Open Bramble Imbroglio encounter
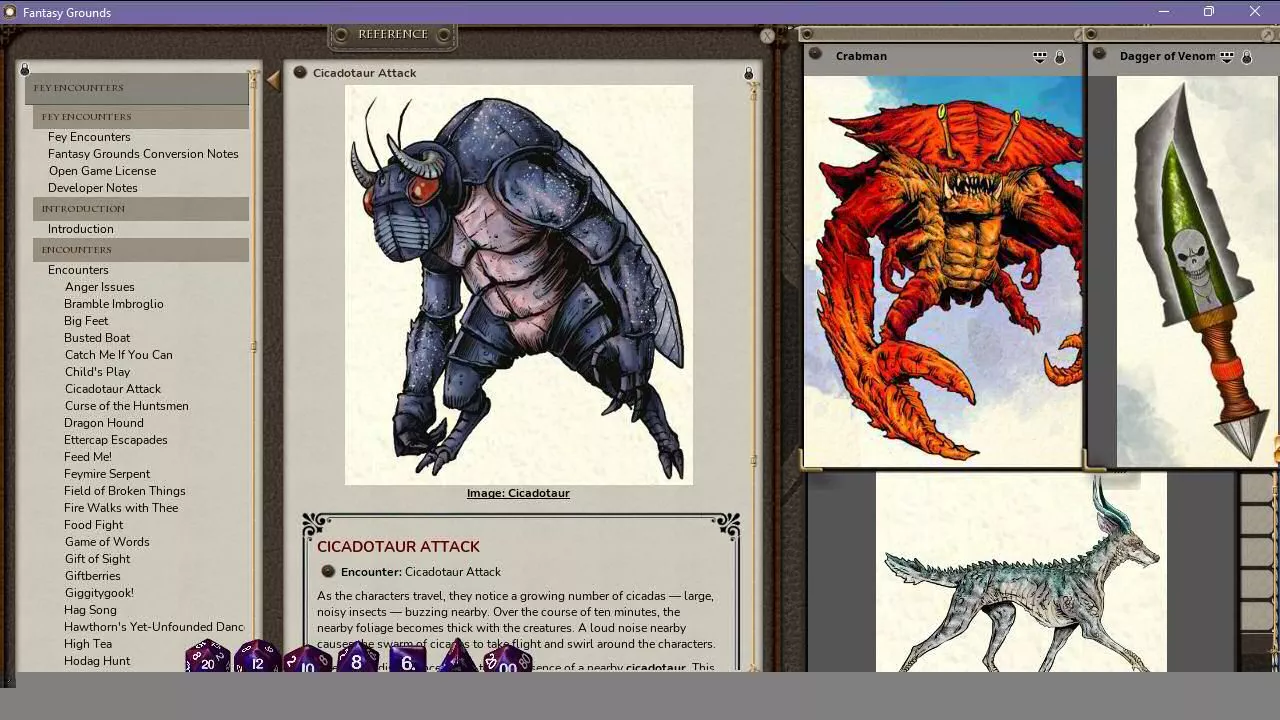Viewport: 1280px width, 720px height. tap(114, 304)
